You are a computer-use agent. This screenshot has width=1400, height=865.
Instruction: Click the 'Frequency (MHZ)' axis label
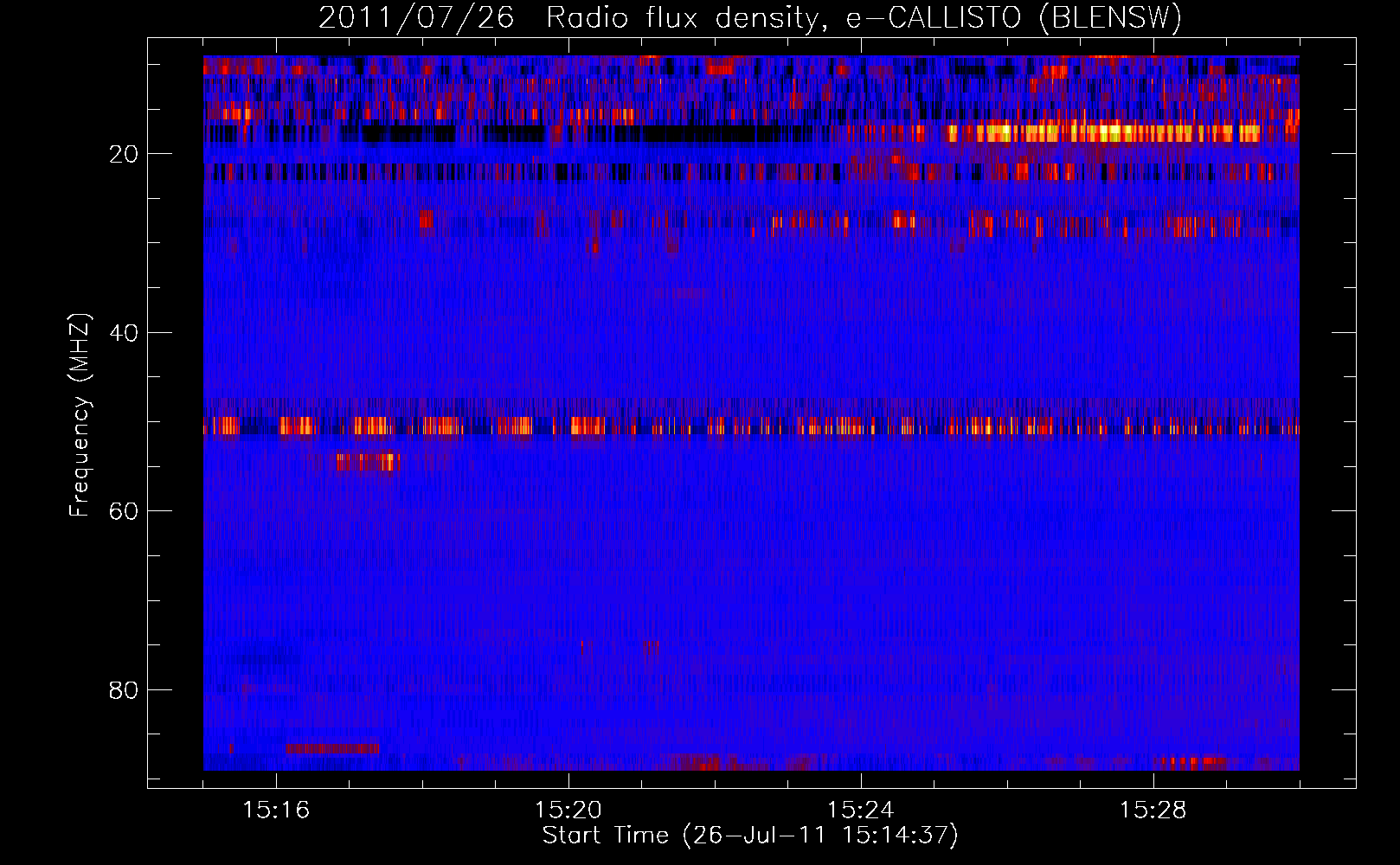point(80,416)
